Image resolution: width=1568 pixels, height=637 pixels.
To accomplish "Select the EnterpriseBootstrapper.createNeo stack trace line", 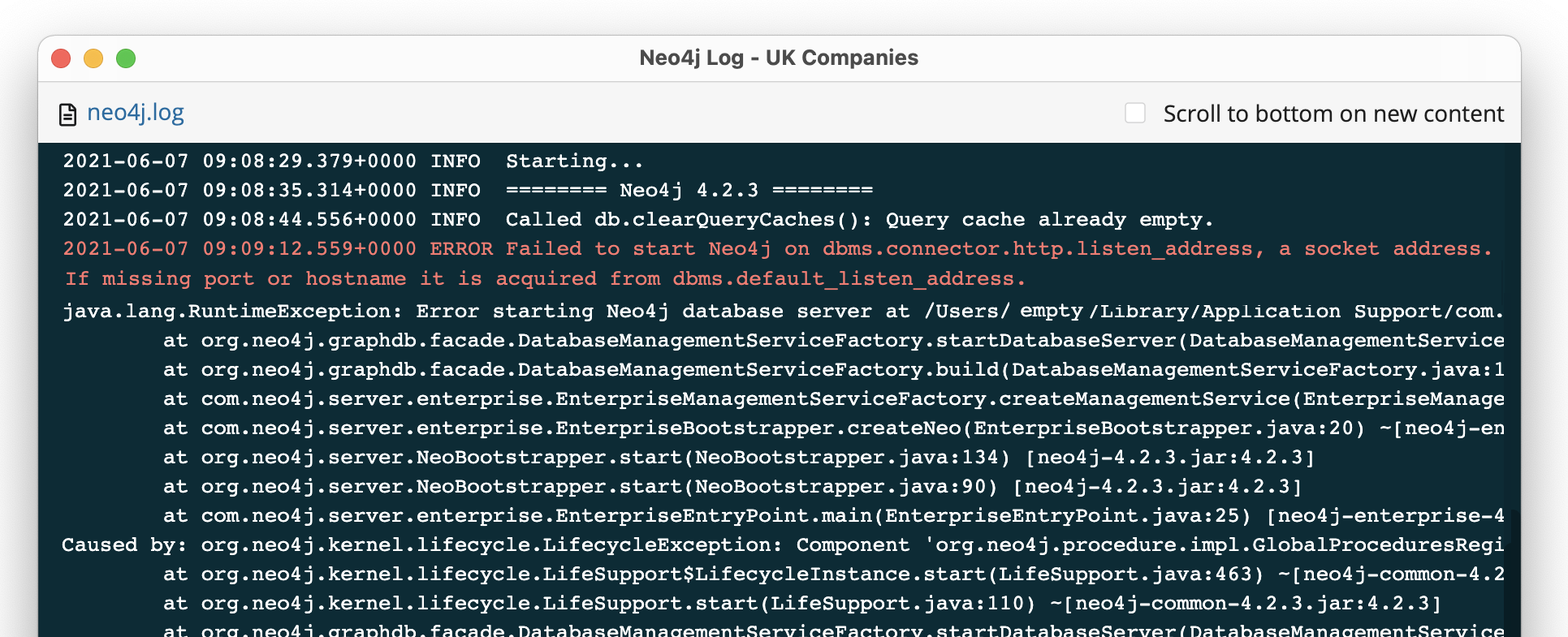I will pyautogui.click(x=832, y=428).
